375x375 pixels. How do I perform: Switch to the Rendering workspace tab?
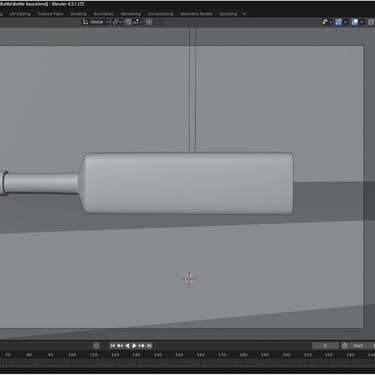point(131,14)
